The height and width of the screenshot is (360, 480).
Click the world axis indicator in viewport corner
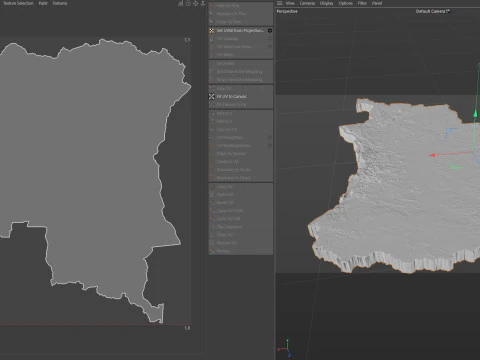pyautogui.click(x=285, y=349)
